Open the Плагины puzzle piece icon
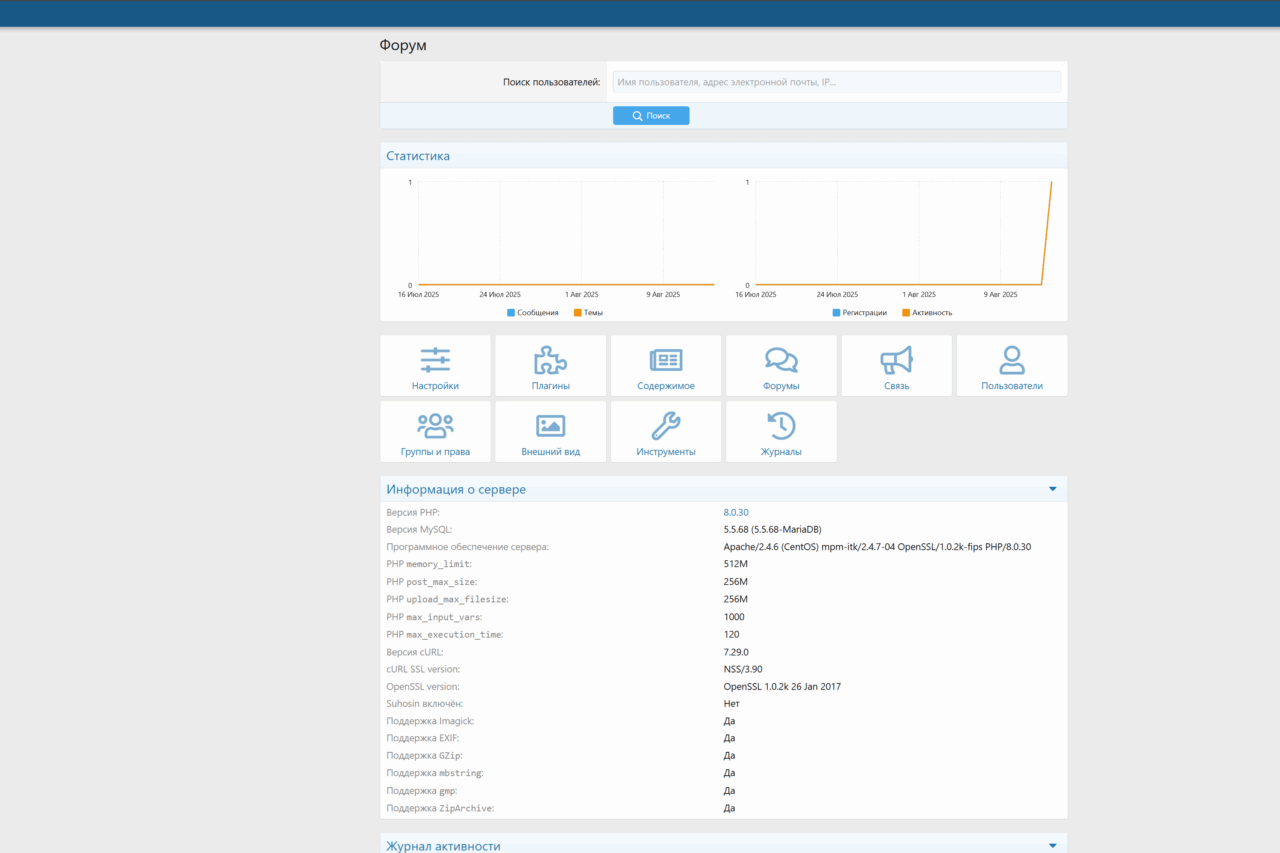1280x853 pixels. pyautogui.click(x=551, y=360)
